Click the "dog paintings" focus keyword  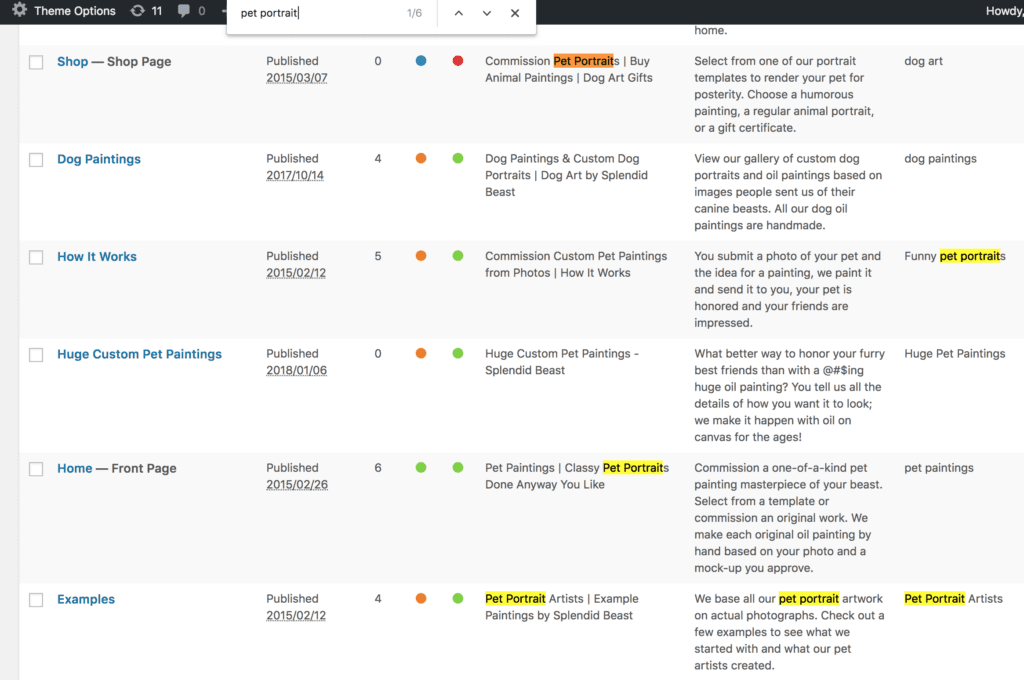(940, 158)
